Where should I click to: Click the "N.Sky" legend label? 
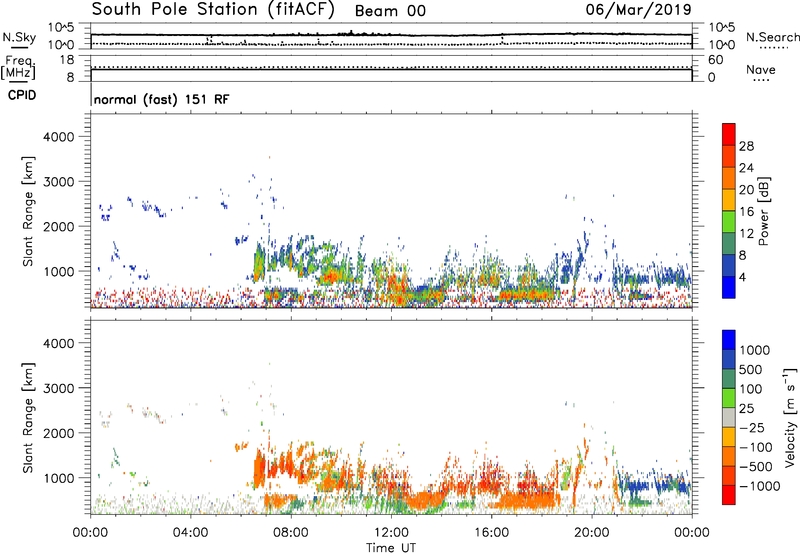[x=19, y=37]
